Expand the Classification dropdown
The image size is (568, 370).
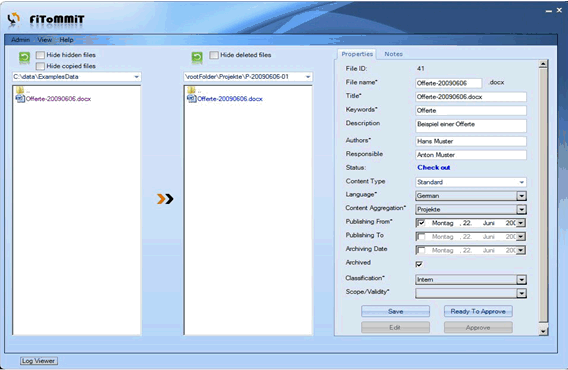pyautogui.click(x=521, y=280)
